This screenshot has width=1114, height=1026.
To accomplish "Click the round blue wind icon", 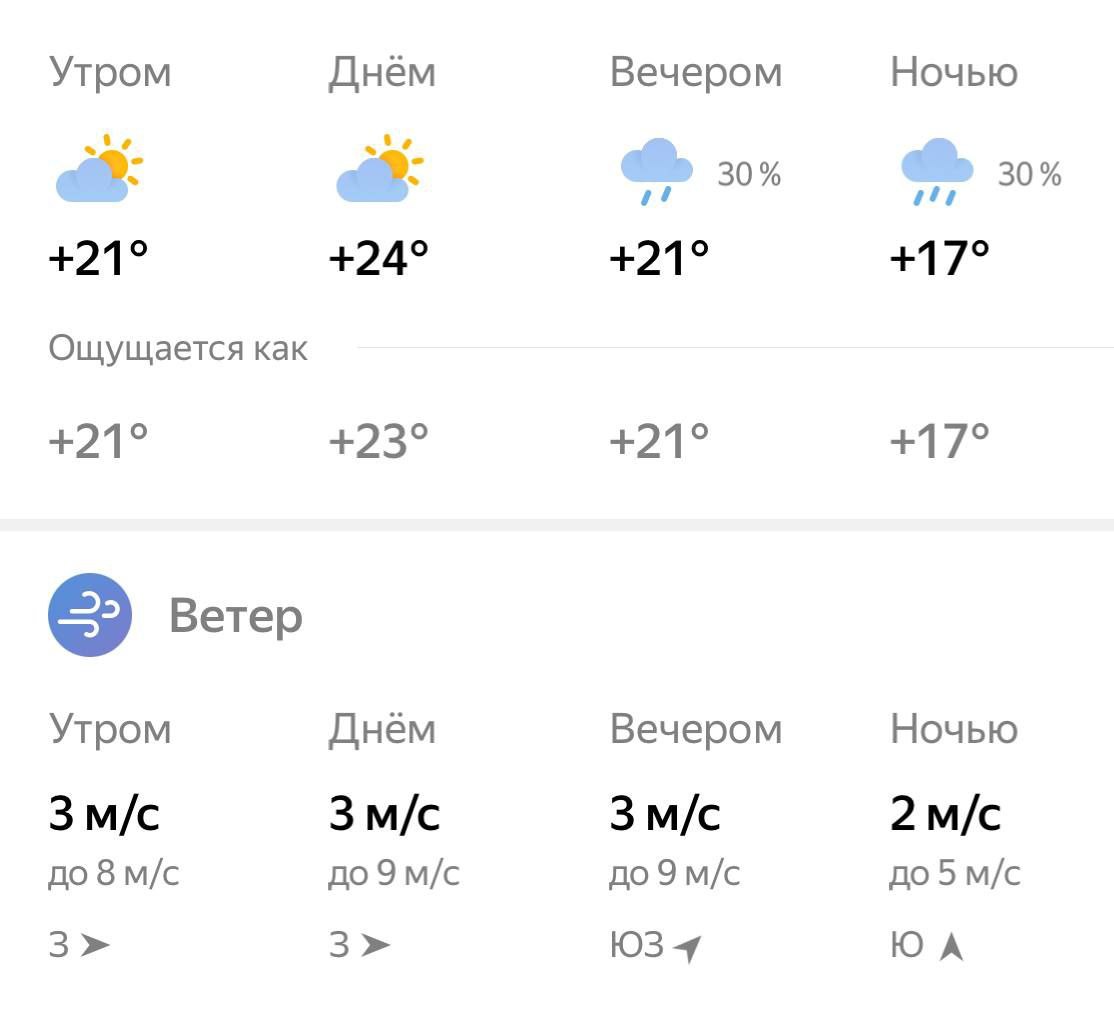I will click(x=90, y=614).
